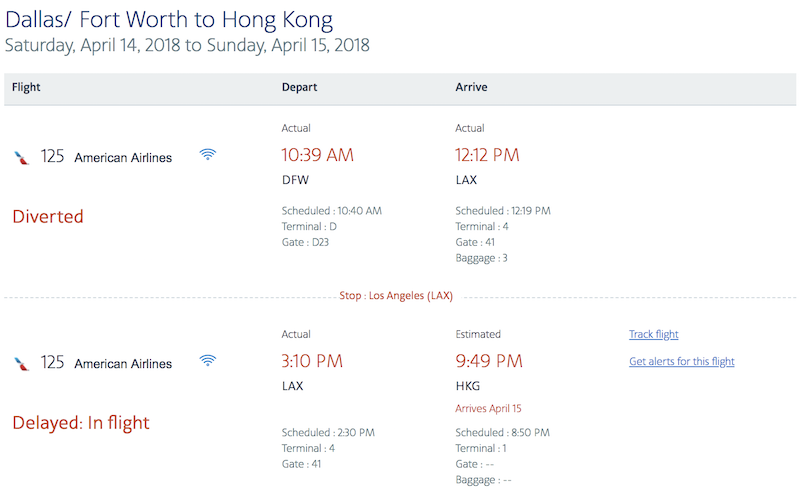Click the 10:39 AM actual departure time
Viewport: 800px width, 498px height.
(x=317, y=155)
